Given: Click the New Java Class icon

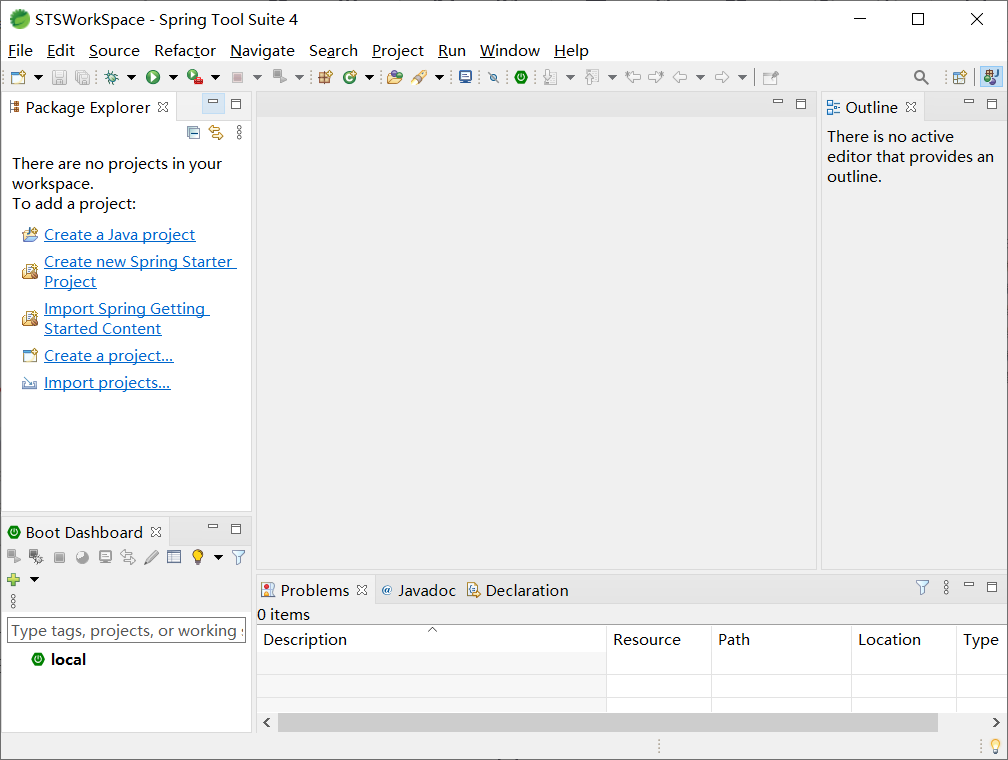Looking at the screenshot, I should tap(350, 77).
